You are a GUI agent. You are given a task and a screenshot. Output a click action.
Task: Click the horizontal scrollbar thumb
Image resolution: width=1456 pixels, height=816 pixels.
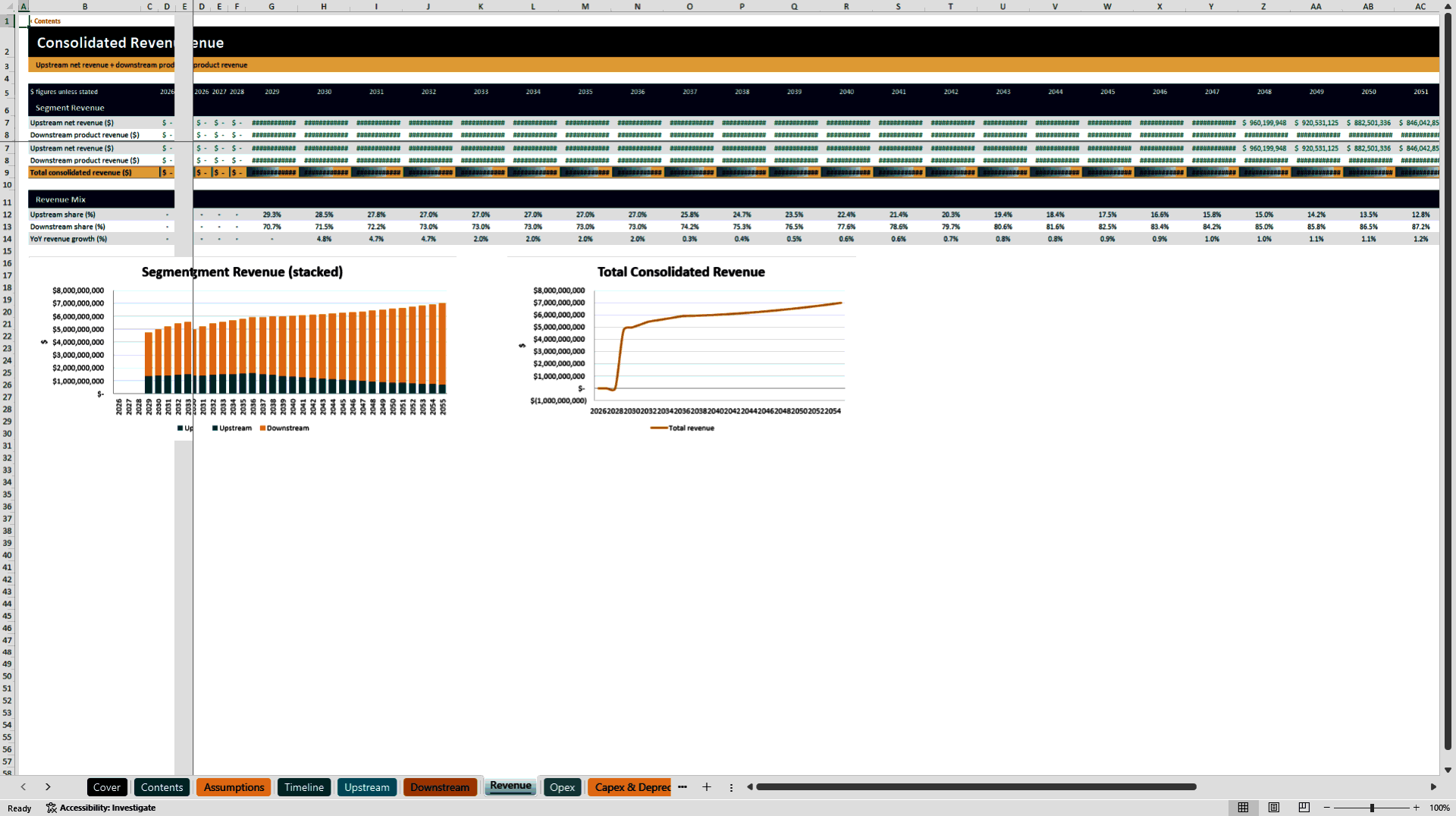976,787
